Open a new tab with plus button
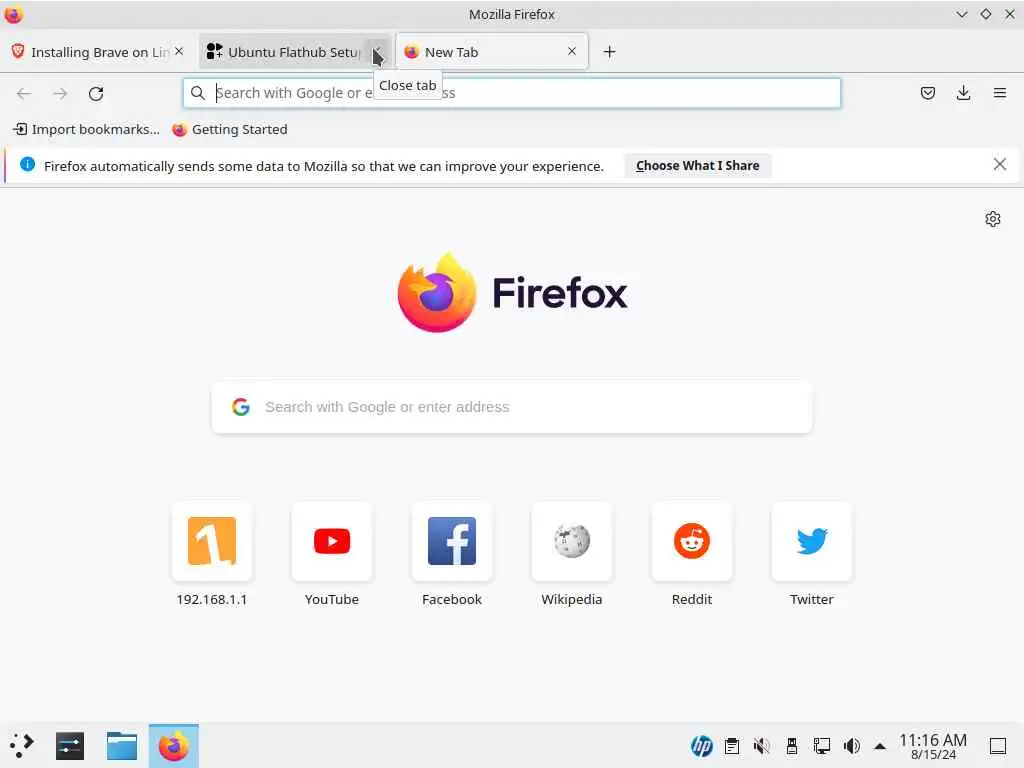 609,52
